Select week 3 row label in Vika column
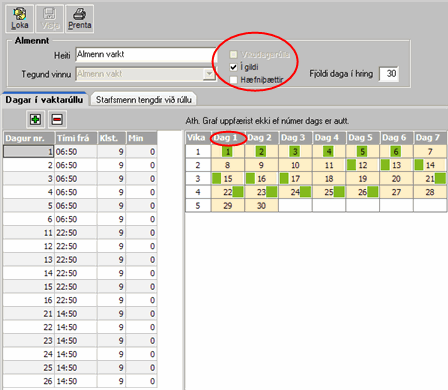448x390 pixels. pos(198,179)
